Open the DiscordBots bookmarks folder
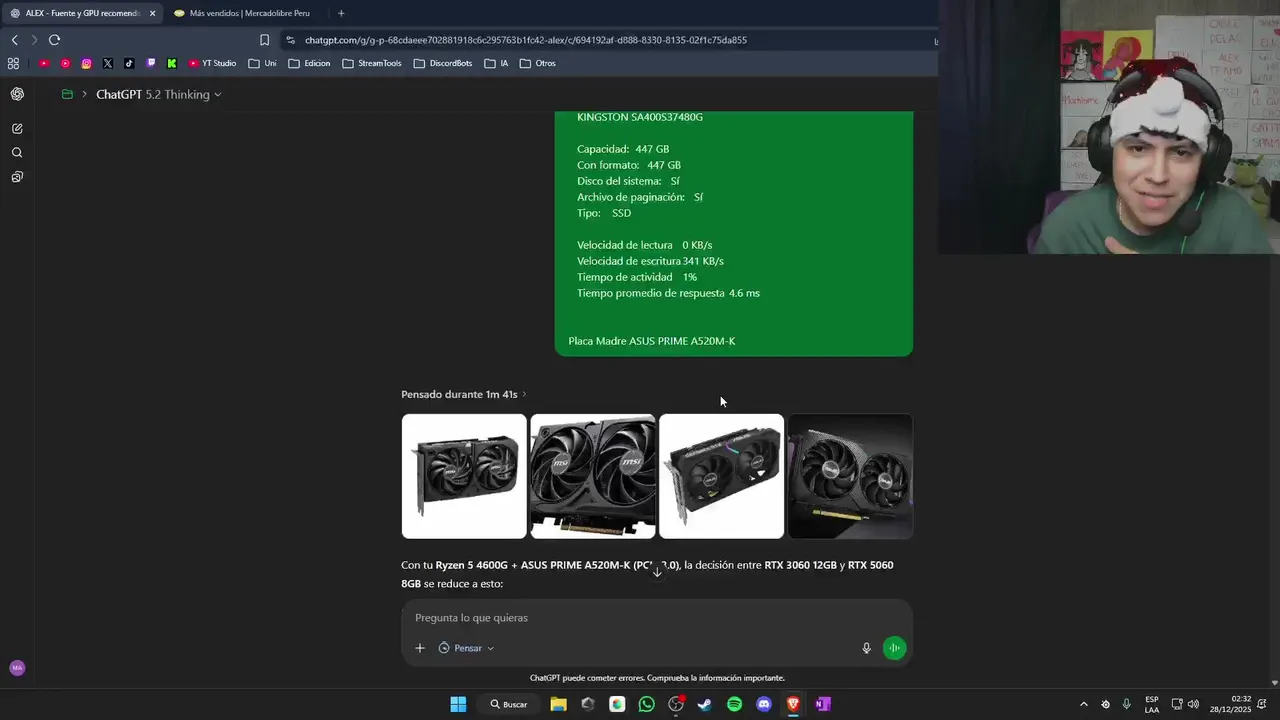The image size is (1280, 720). 443,63
